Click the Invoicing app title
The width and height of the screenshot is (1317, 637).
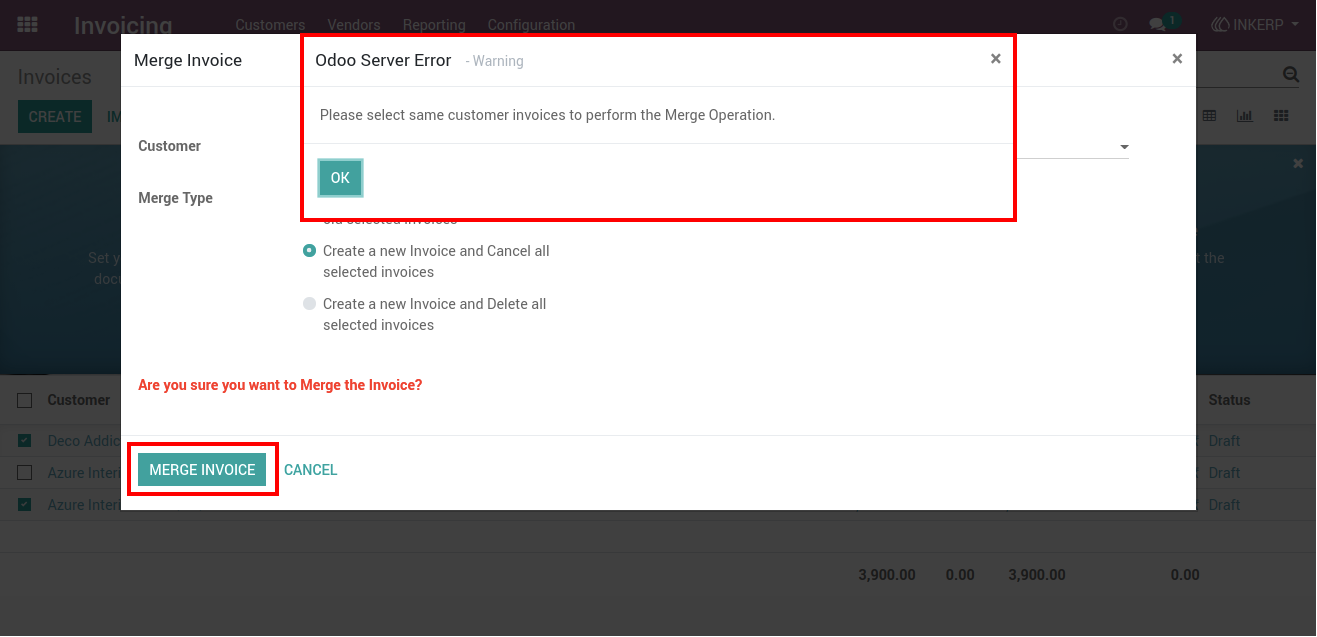[123, 25]
